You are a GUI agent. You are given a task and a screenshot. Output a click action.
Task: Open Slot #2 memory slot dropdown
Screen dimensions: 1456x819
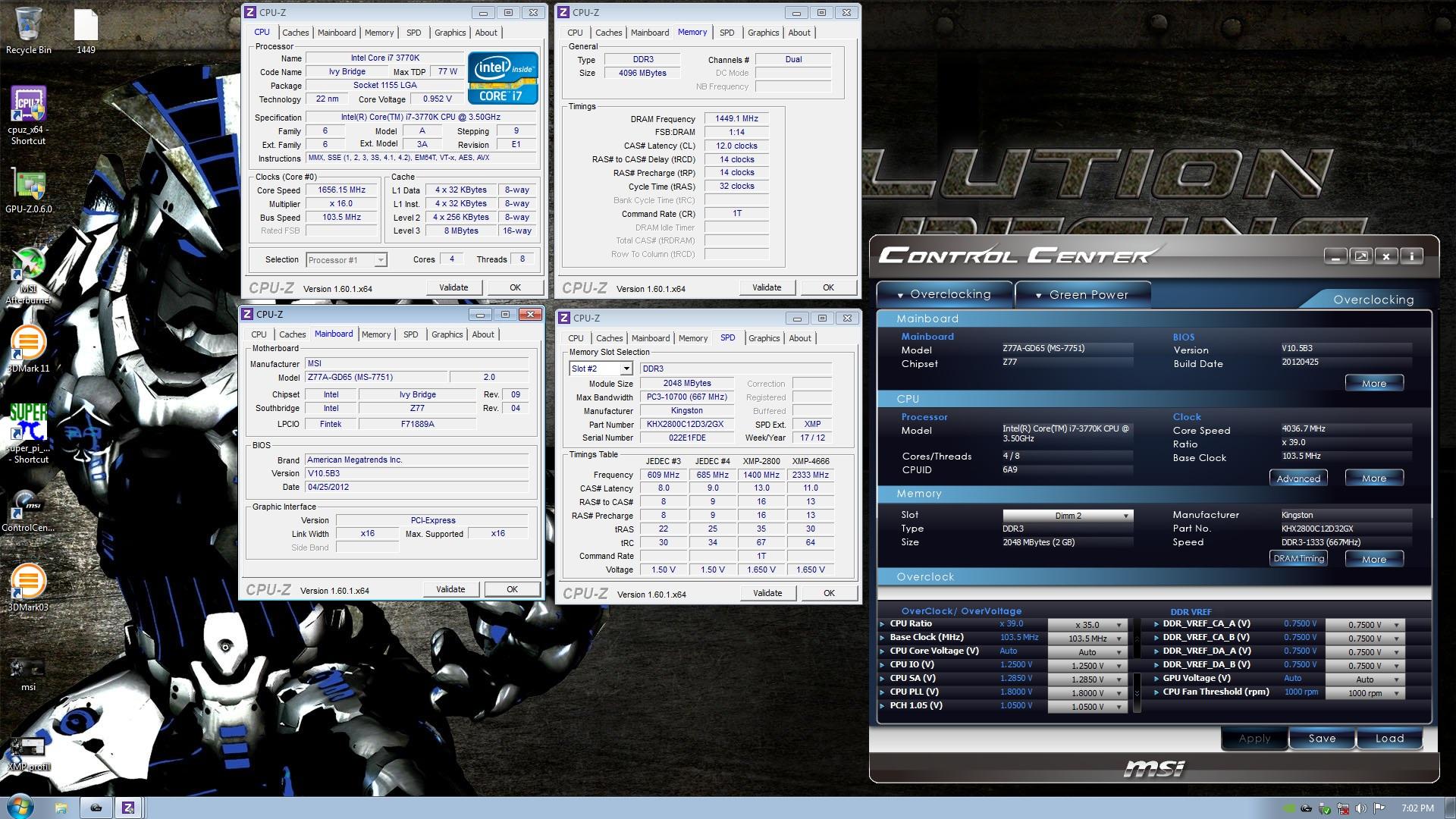pos(601,369)
